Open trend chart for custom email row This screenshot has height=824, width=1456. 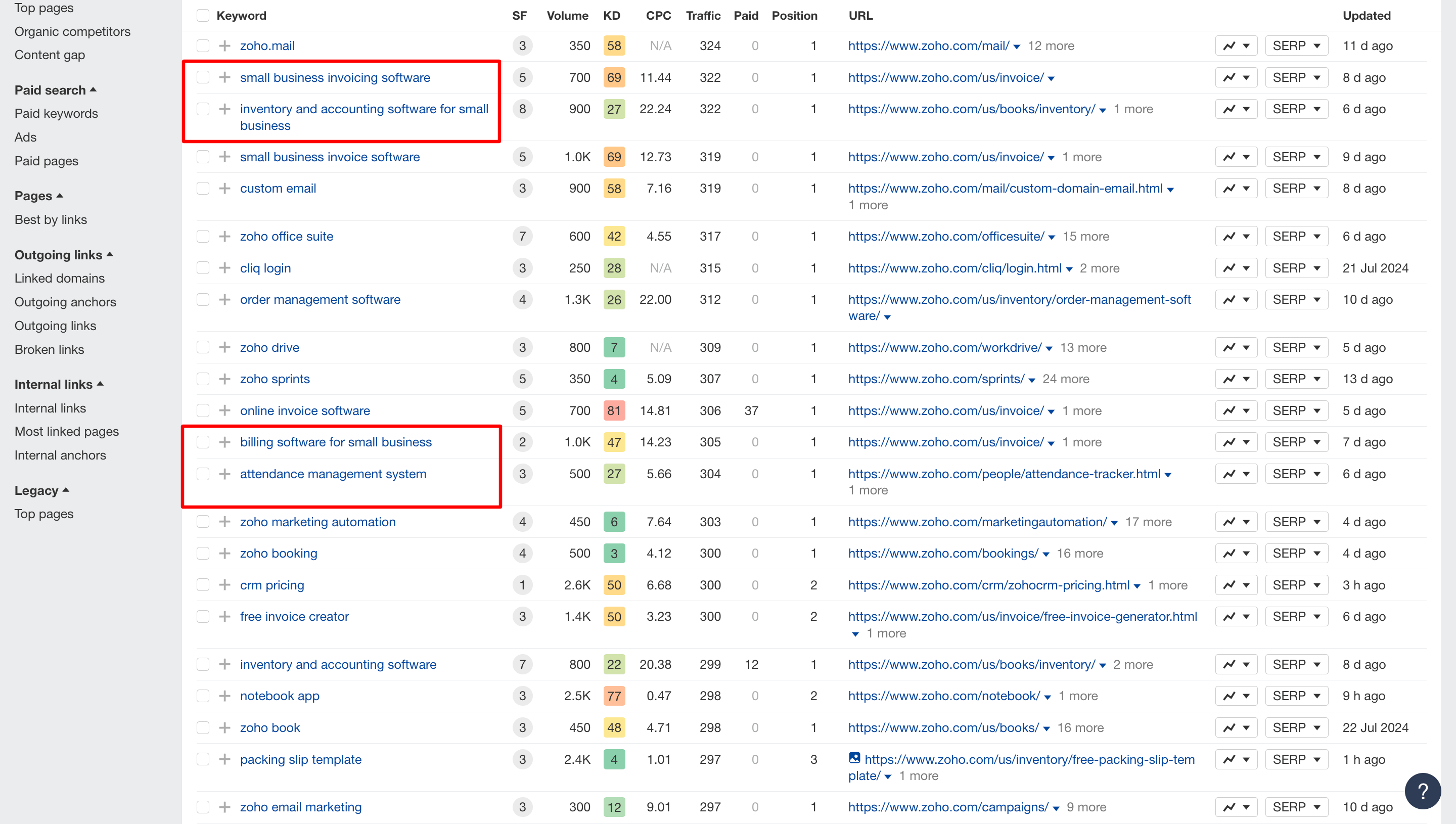click(1236, 189)
